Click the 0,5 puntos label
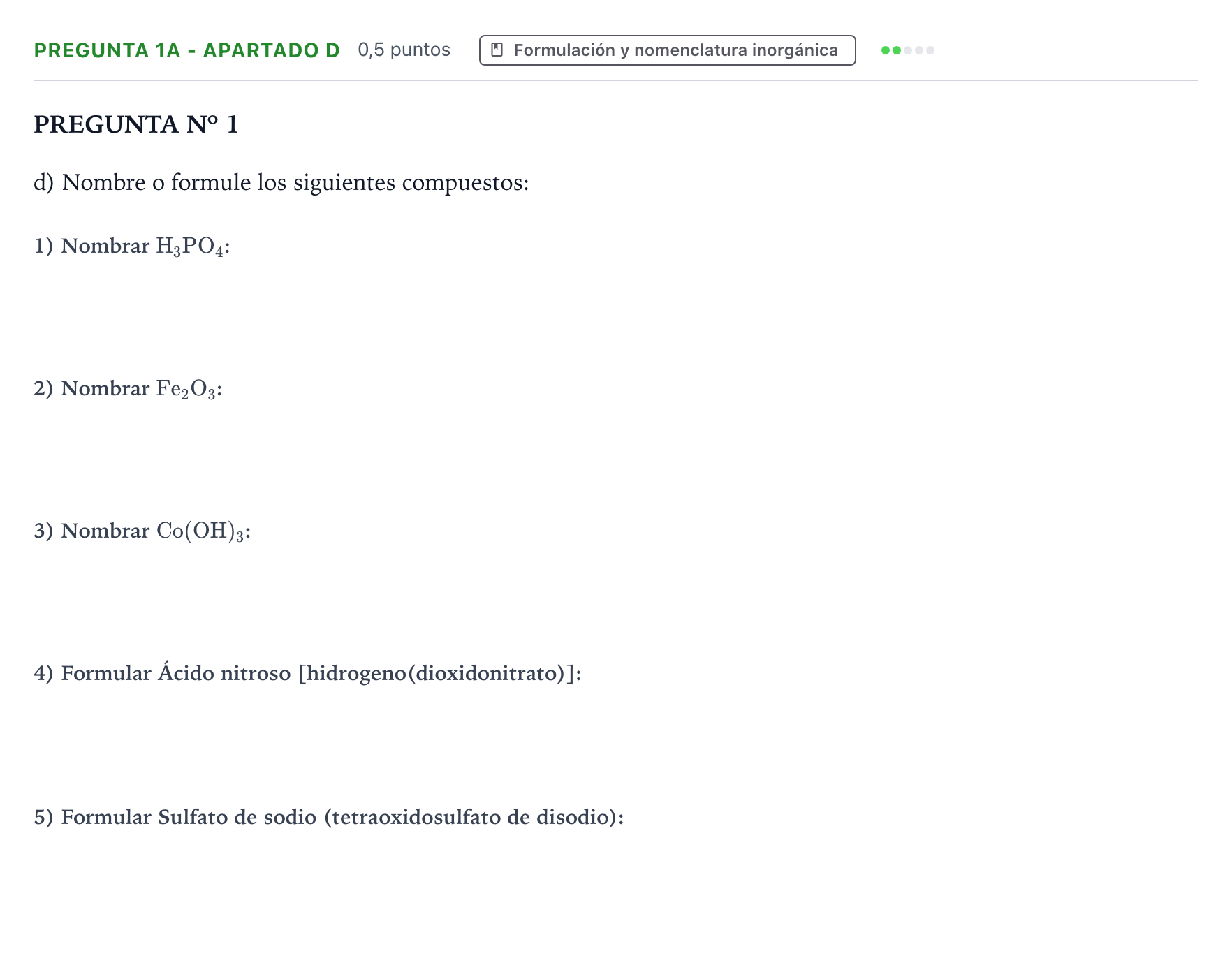Viewport: 1232px width, 958px height. point(404,50)
